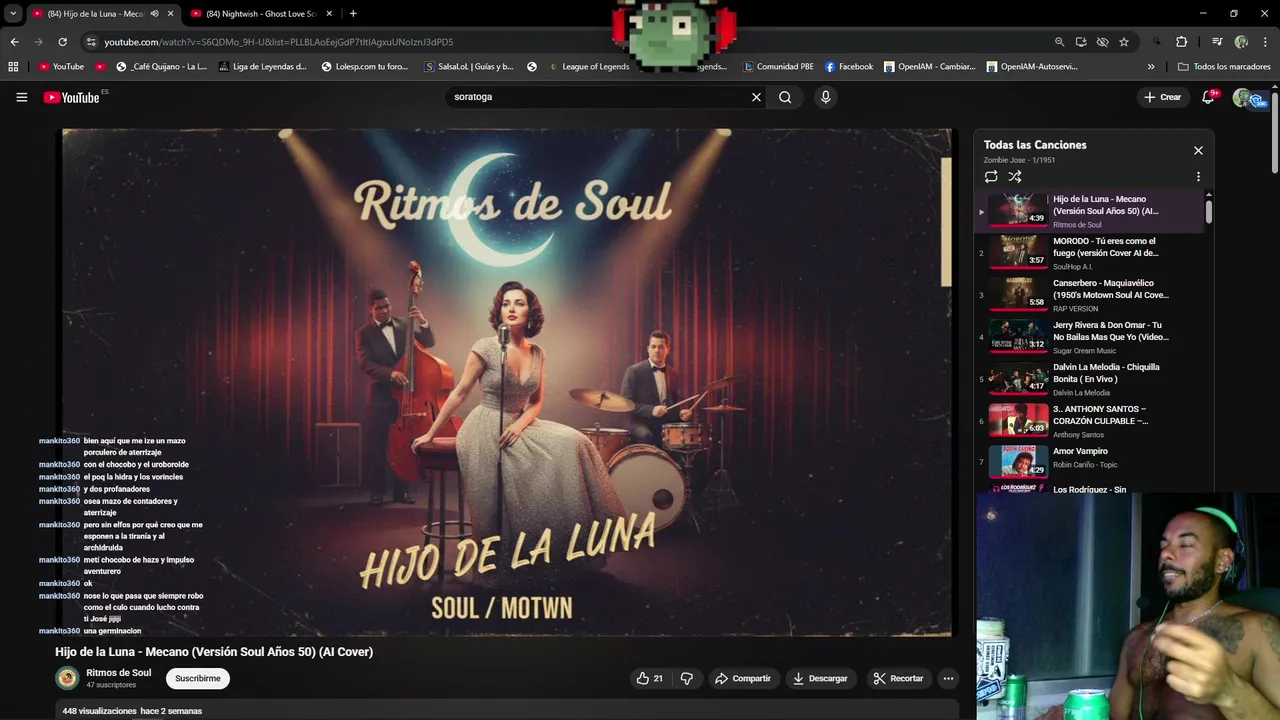Click the Recortar clip button

click(898, 678)
